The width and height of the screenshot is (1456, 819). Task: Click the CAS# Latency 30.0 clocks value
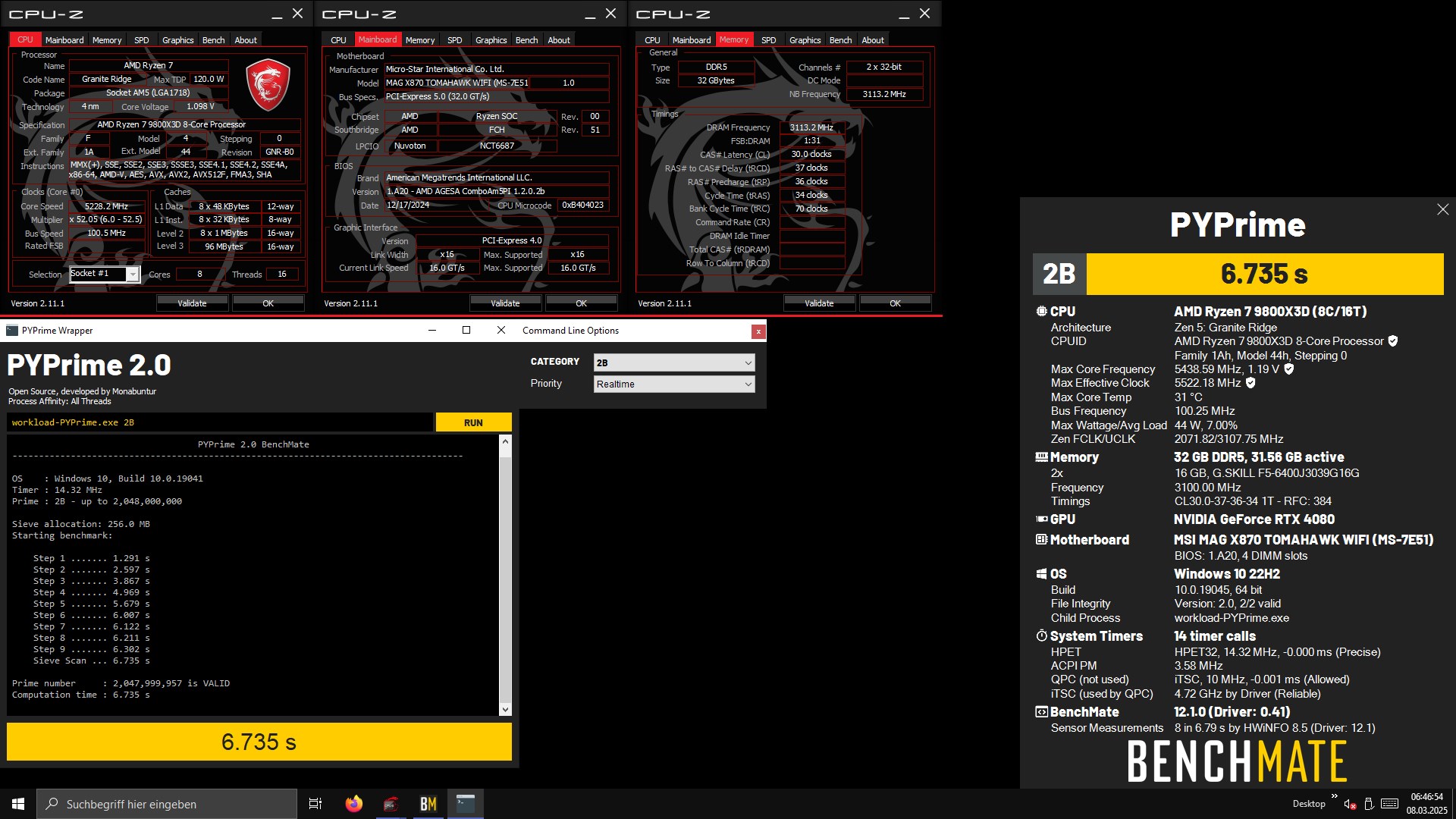coord(811,154)
